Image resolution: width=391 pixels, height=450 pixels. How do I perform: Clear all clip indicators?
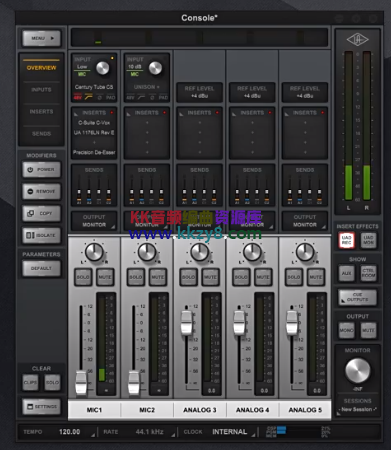31,383
